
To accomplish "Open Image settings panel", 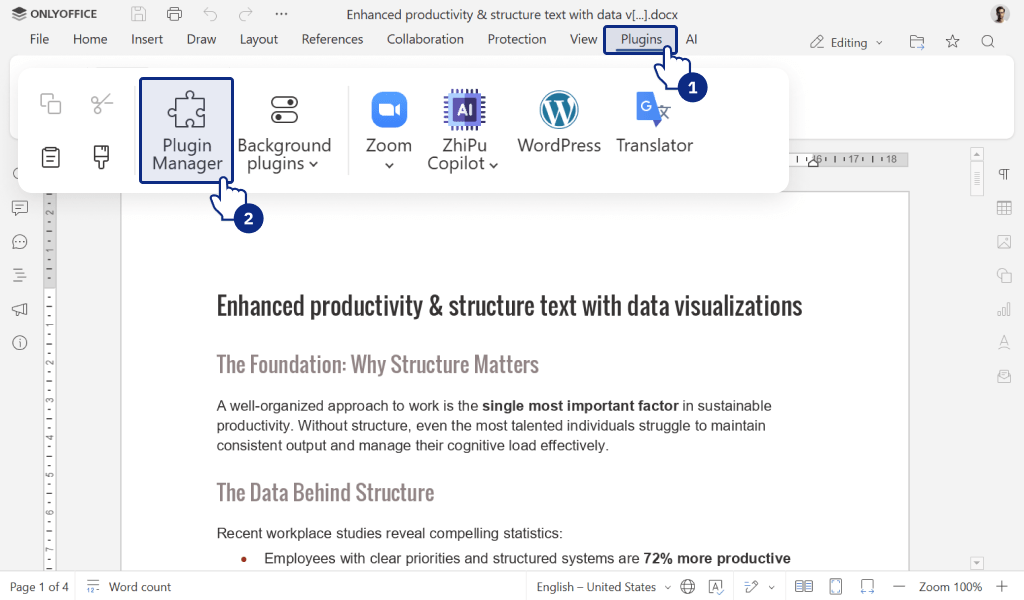I will click(x=1004, y=241).
